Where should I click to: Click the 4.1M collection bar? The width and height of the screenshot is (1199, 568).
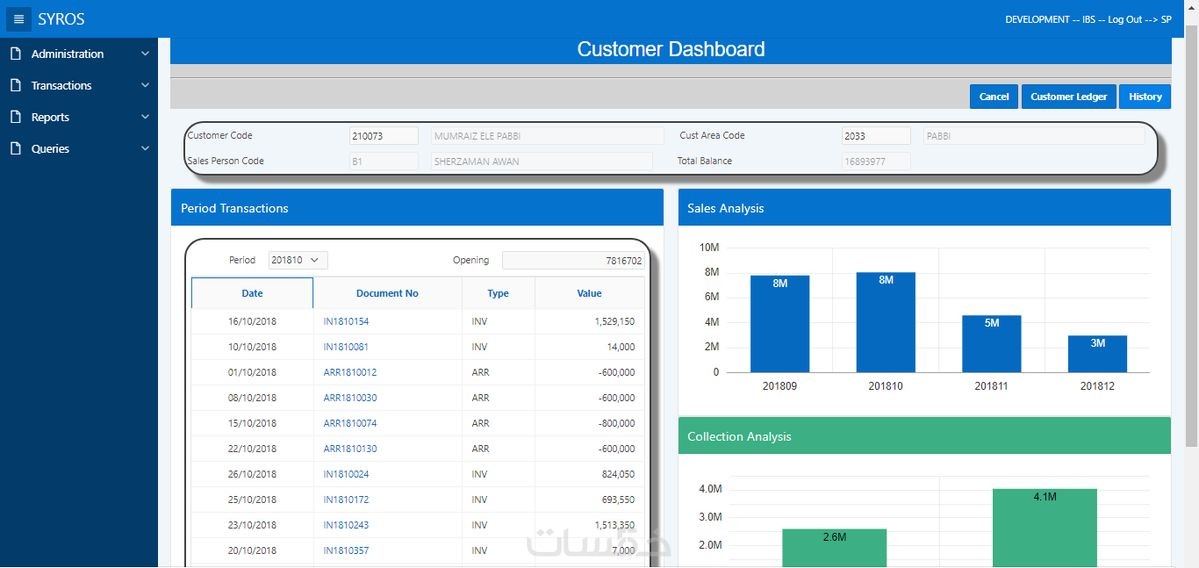click(1045, 528)
